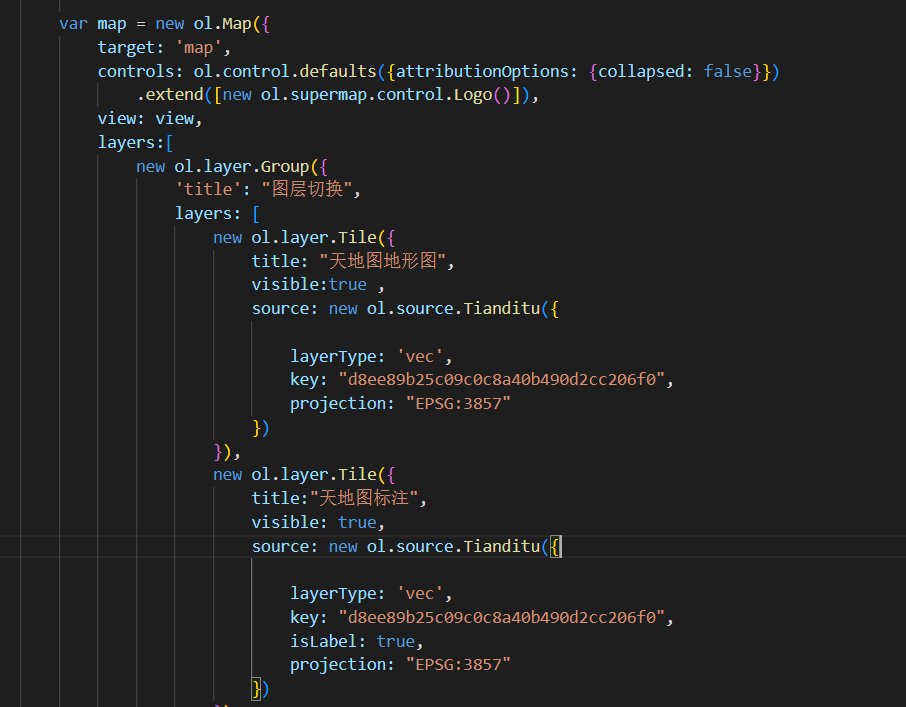Screen dimensions: 906x707
Task: Click the 'false' value after collapsed
Action: click(x=727, y=71)
